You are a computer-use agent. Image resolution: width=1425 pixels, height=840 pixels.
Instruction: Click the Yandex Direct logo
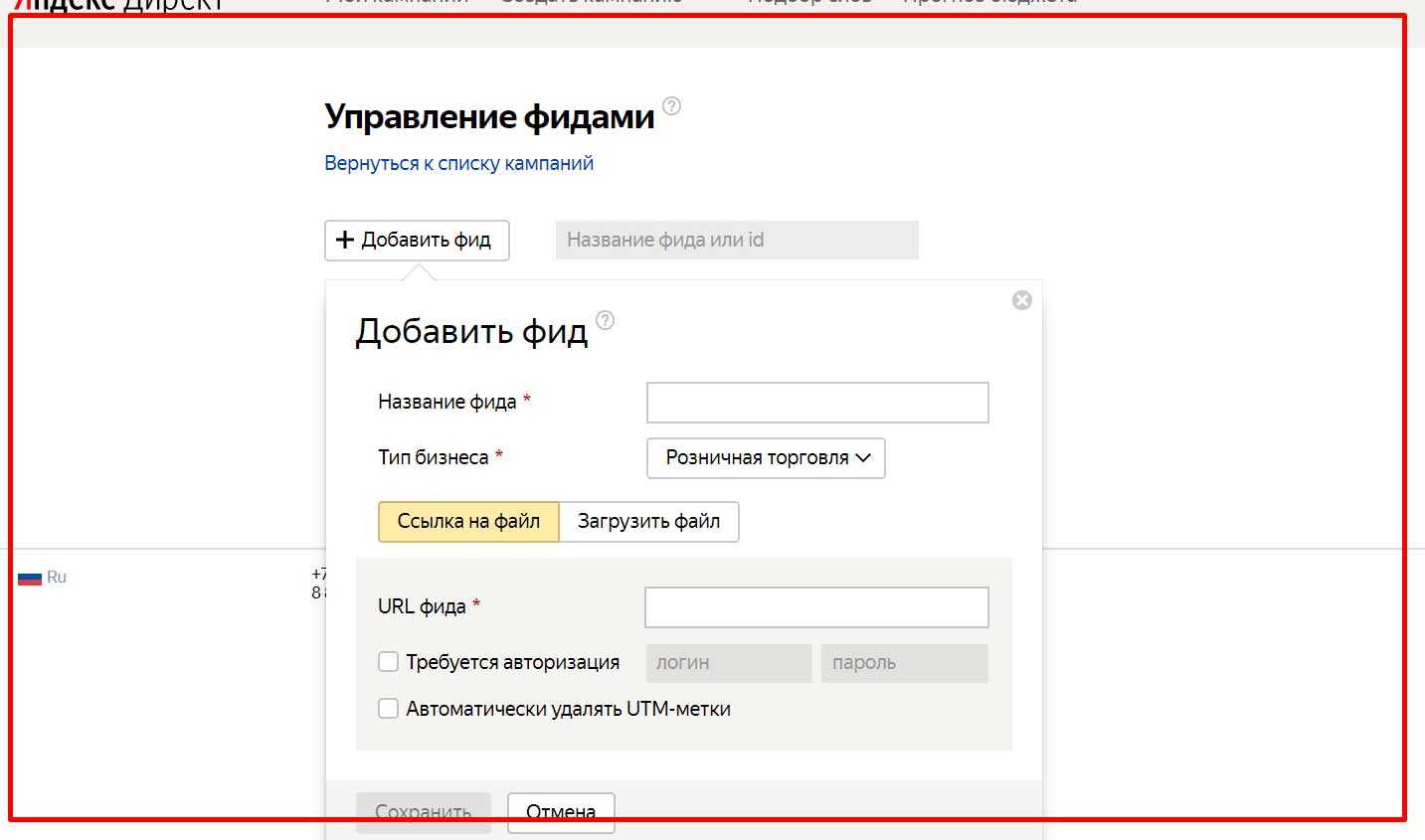point(117,5)
